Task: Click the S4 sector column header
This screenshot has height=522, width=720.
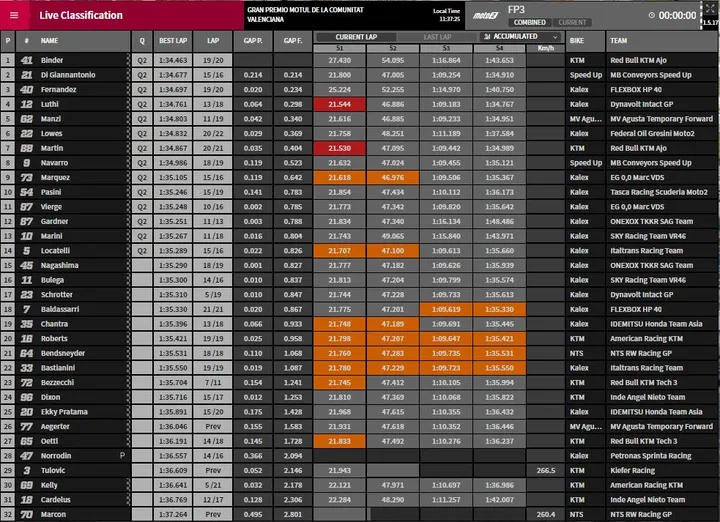Action: (499, 48)
